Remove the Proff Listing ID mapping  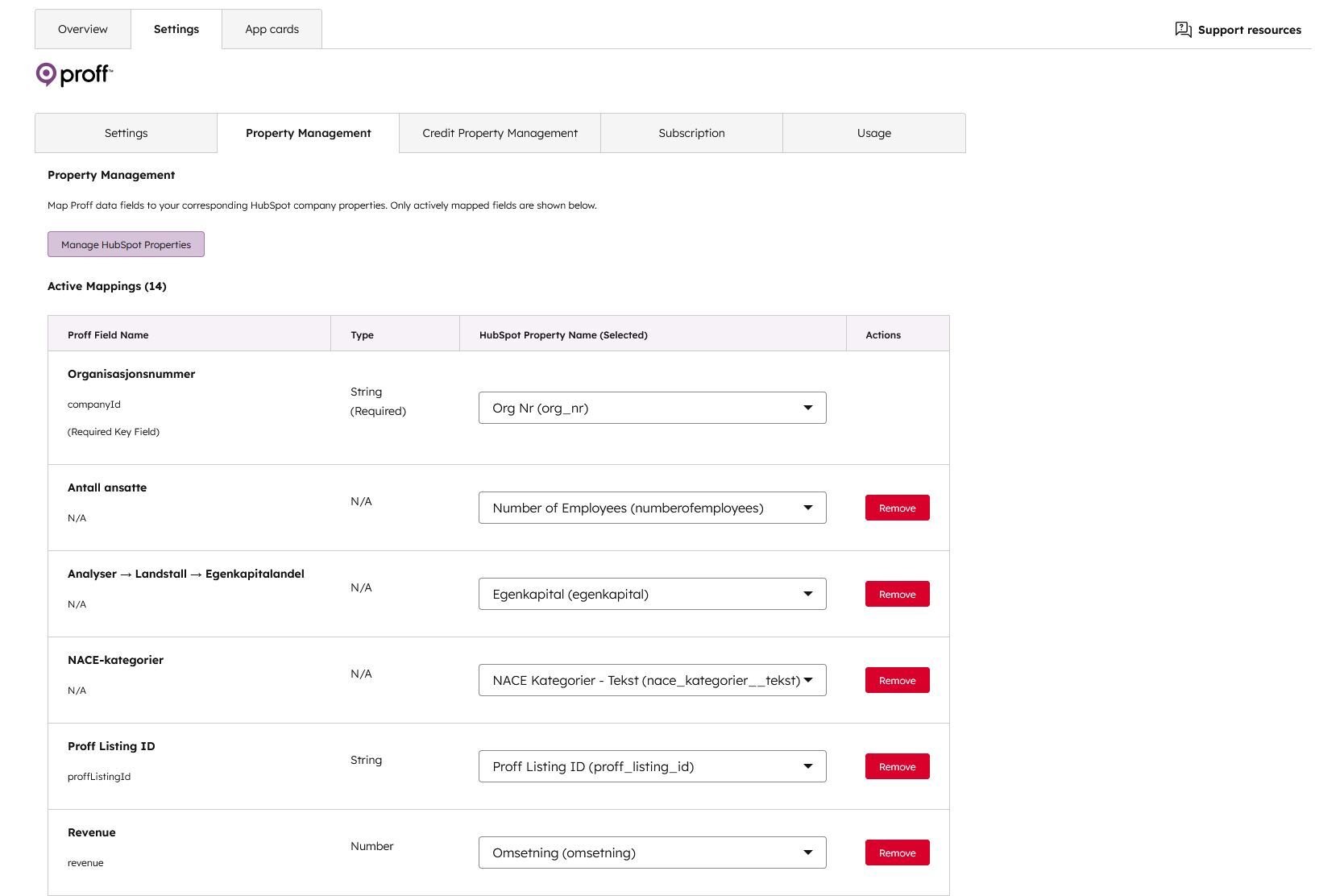[898, 766]
